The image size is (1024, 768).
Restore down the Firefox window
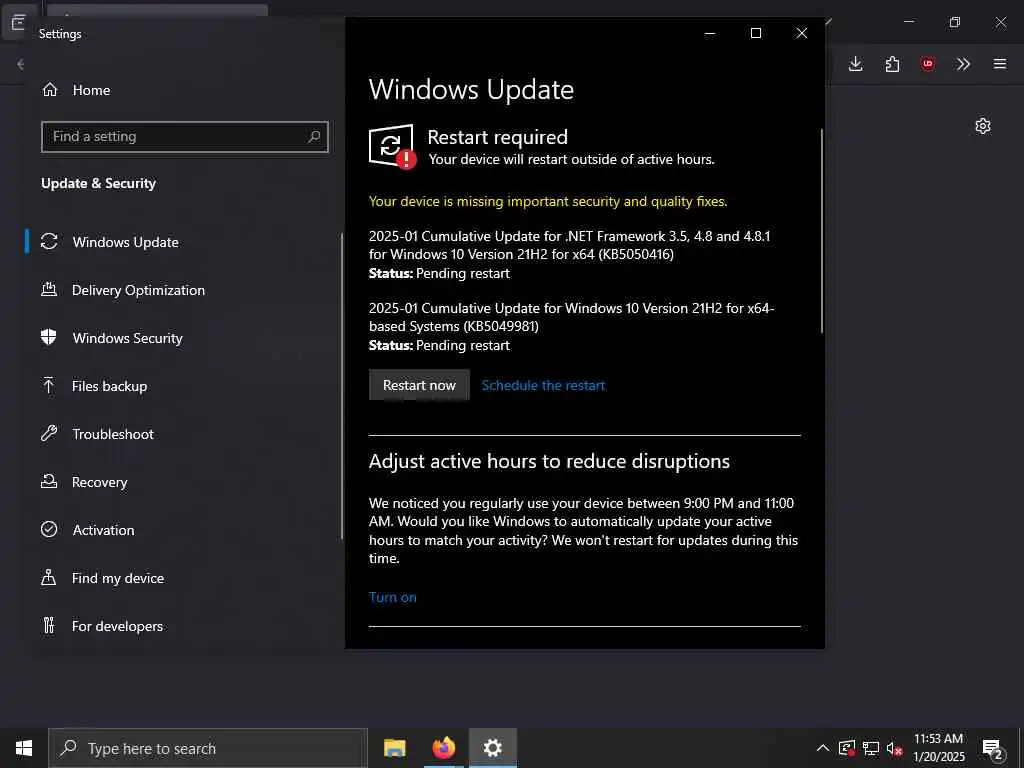[x=955, y=22]
